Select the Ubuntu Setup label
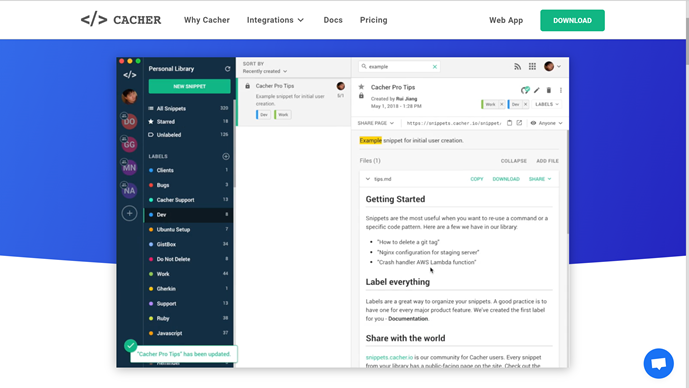 pos(189,229)
